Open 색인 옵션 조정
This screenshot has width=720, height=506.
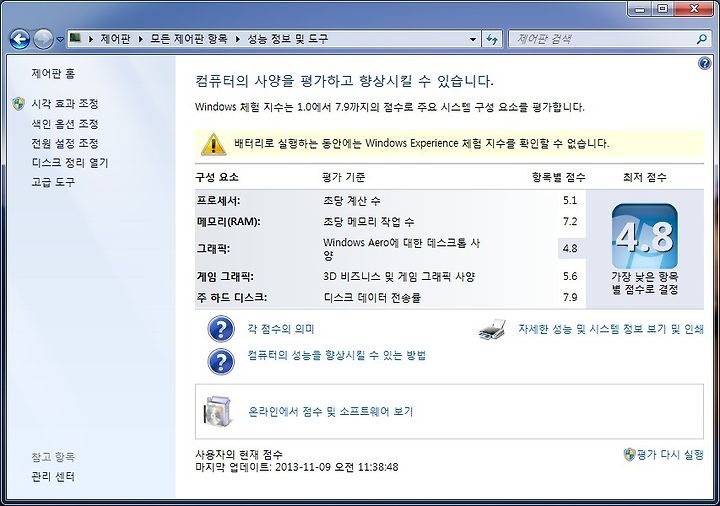65,124
